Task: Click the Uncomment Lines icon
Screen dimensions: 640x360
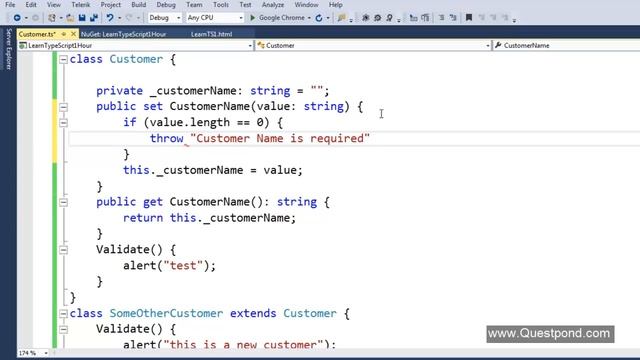Action: click(x=453, y=18)
